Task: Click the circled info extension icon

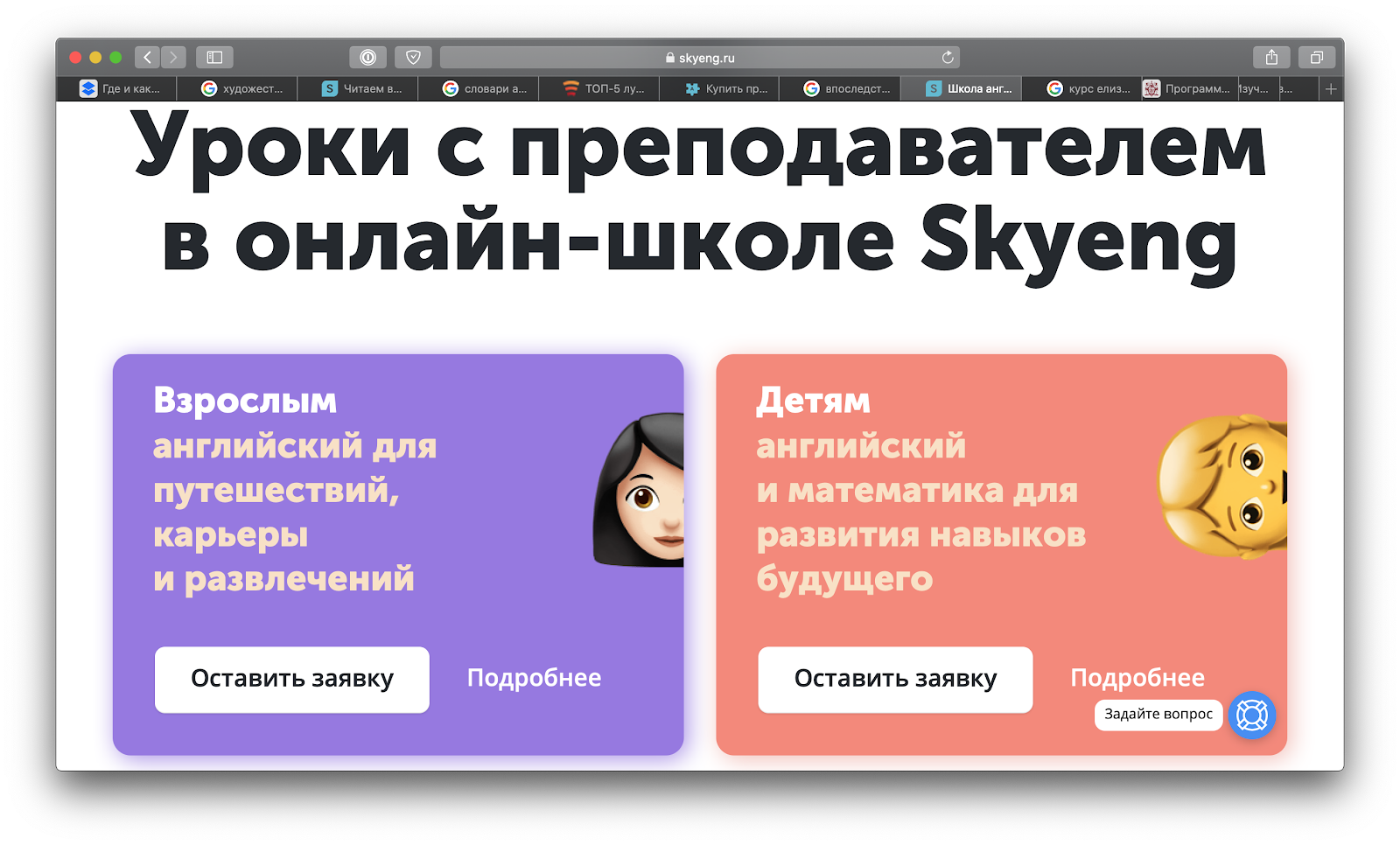Action: tap(368, 57)
